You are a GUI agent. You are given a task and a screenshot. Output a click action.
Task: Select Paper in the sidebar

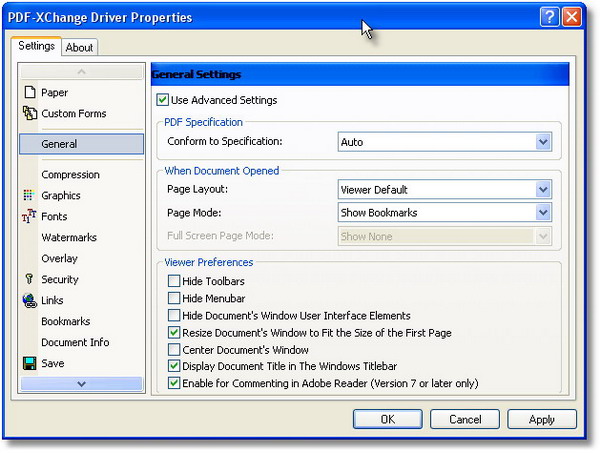pos(82,92)
